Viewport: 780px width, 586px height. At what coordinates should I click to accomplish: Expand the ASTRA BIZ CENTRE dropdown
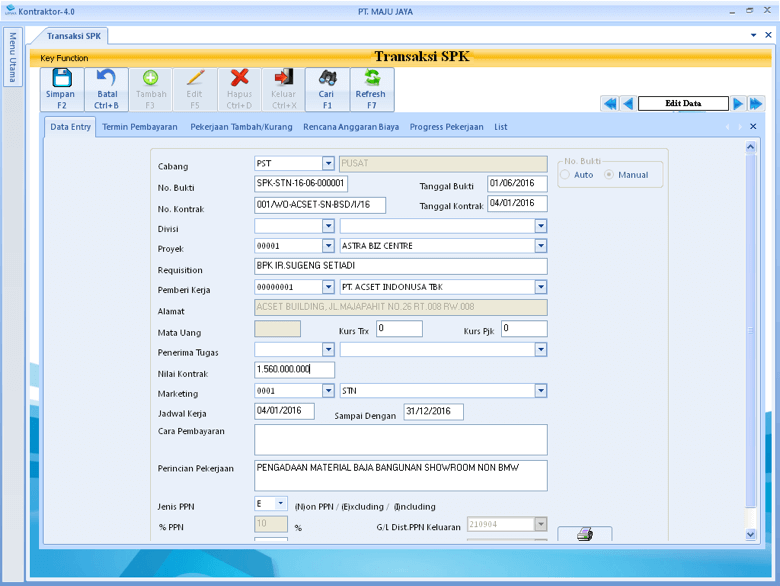(541, 246)
